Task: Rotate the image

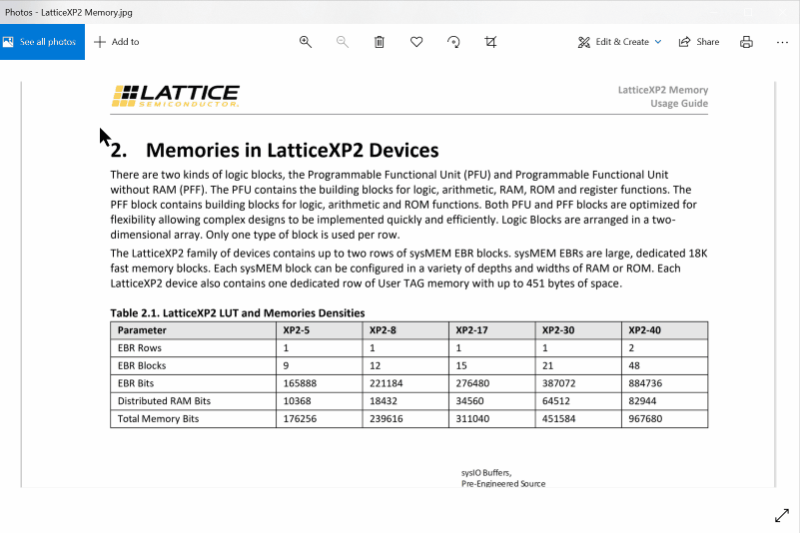Action: (454, 42)
